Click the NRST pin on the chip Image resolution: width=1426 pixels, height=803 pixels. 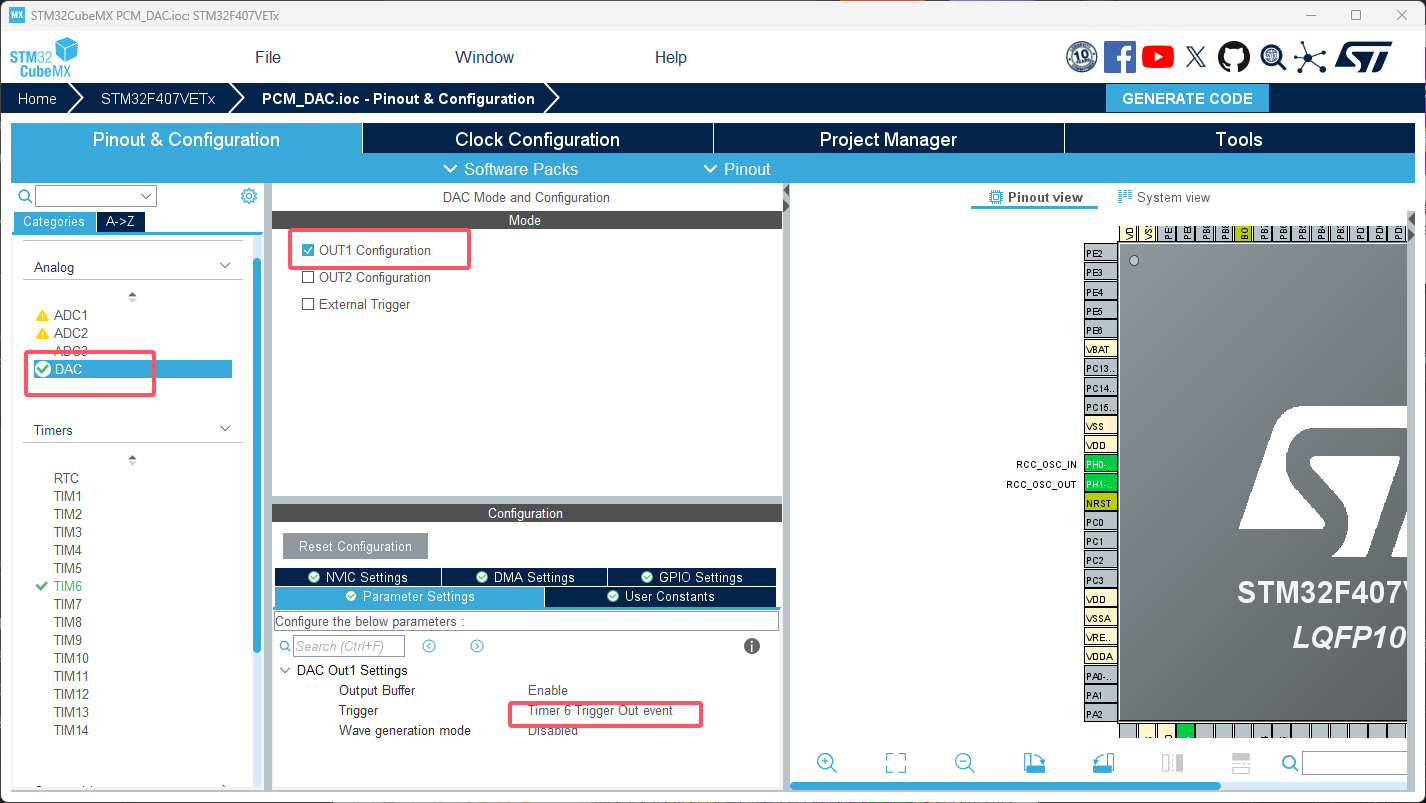click(1101, 503)
